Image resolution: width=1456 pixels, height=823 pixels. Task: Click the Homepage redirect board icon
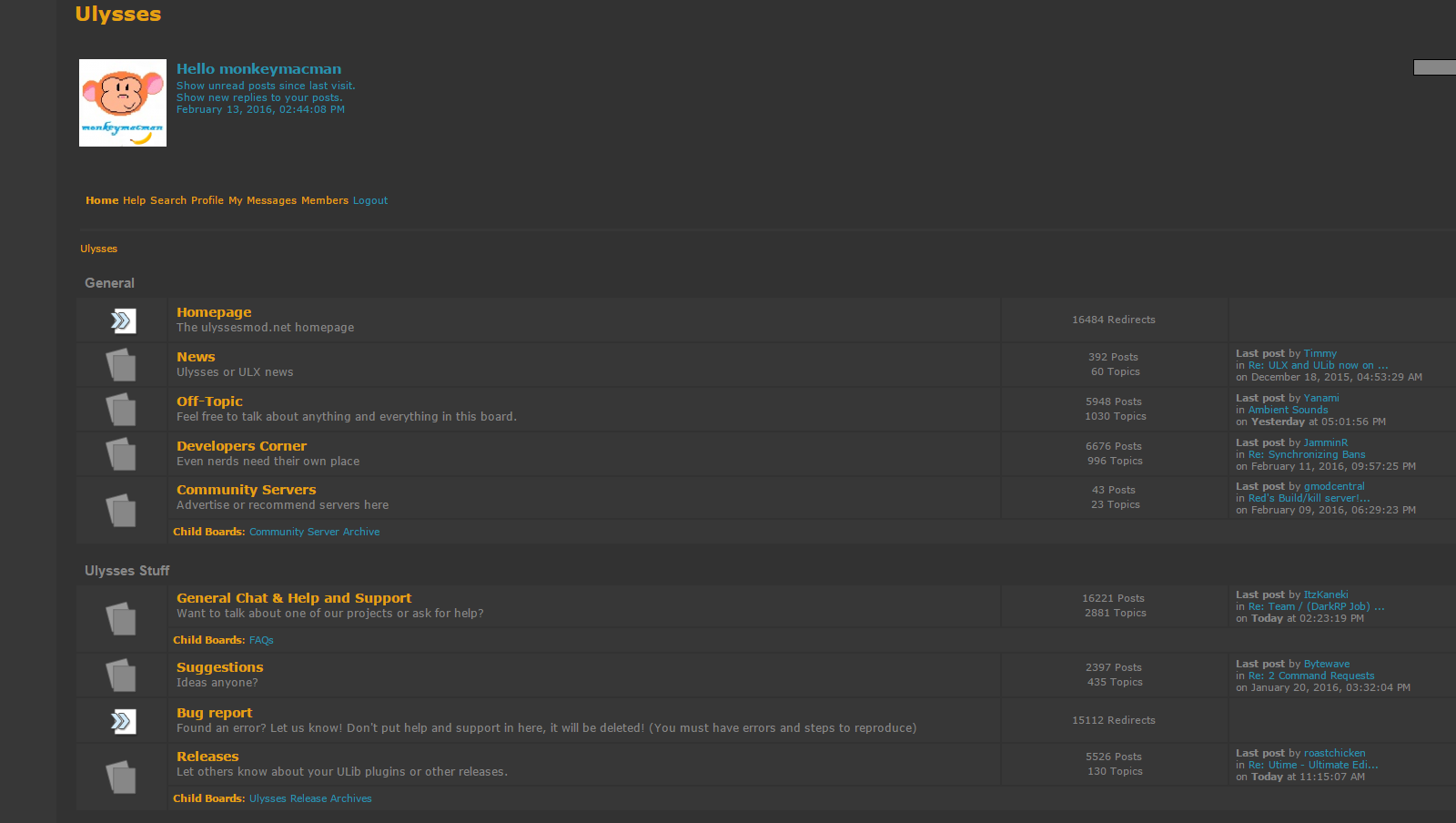123,320
